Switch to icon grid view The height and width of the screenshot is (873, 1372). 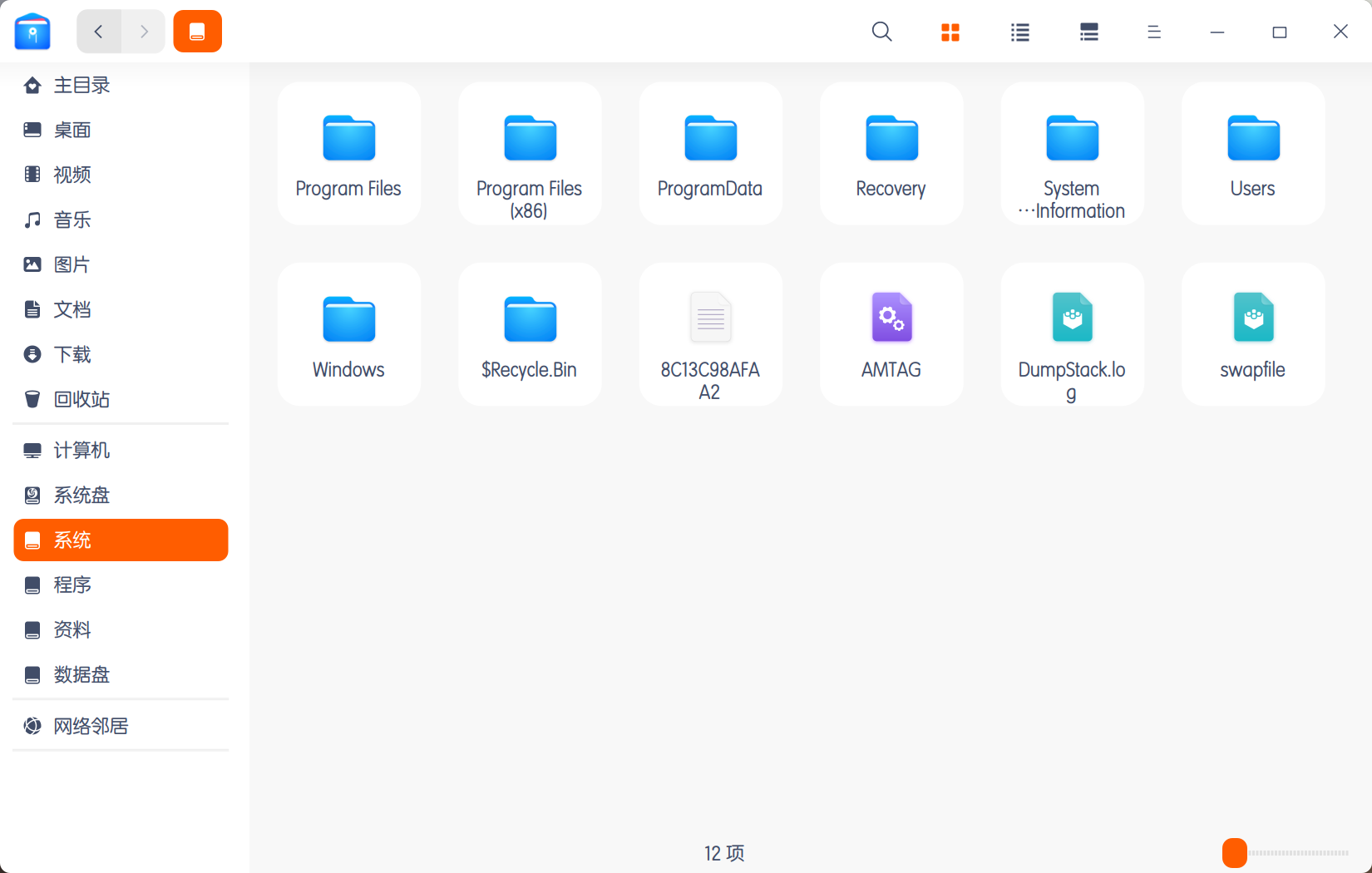950,32
